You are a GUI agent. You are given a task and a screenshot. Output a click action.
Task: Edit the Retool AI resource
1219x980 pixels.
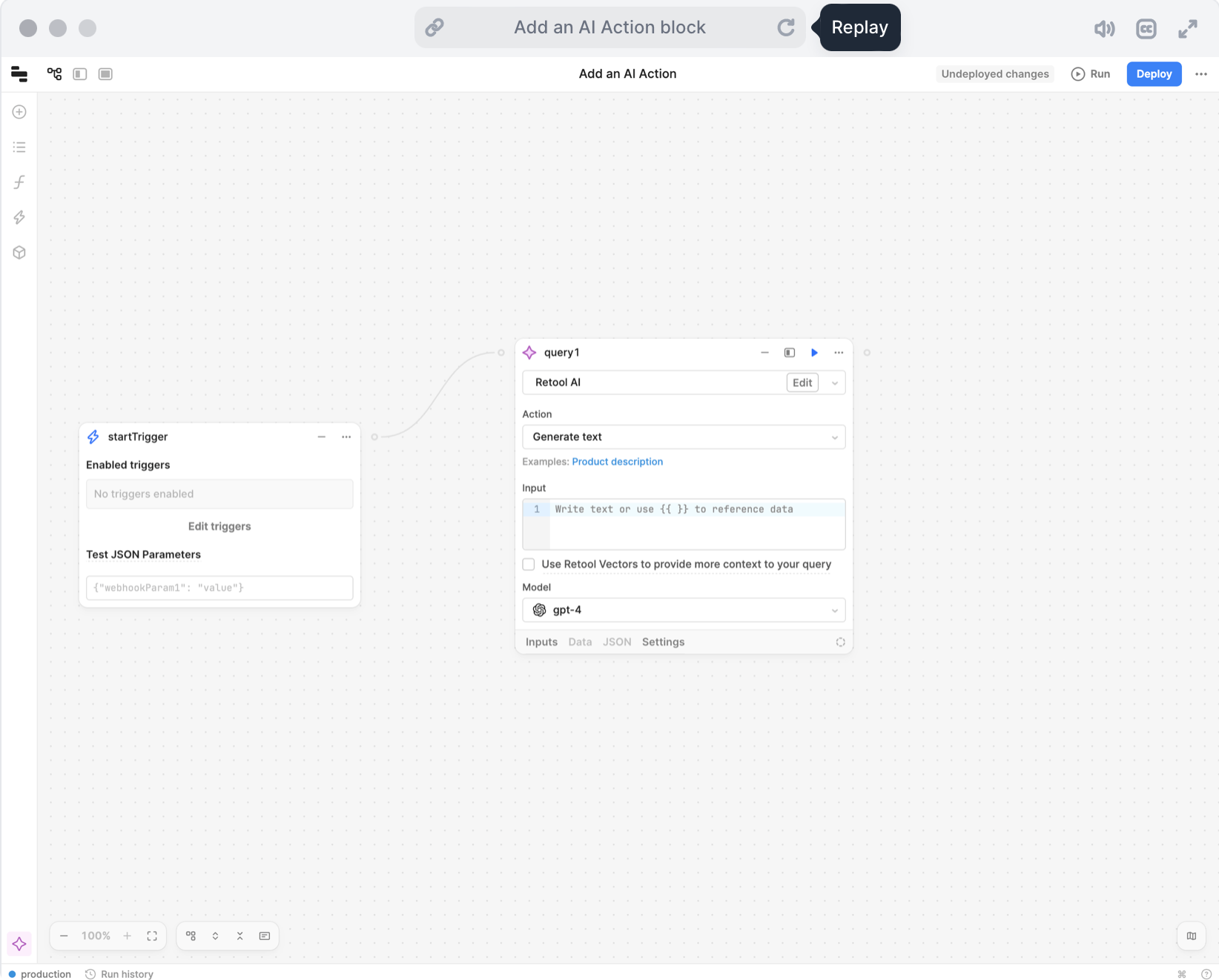coord(802,383)
